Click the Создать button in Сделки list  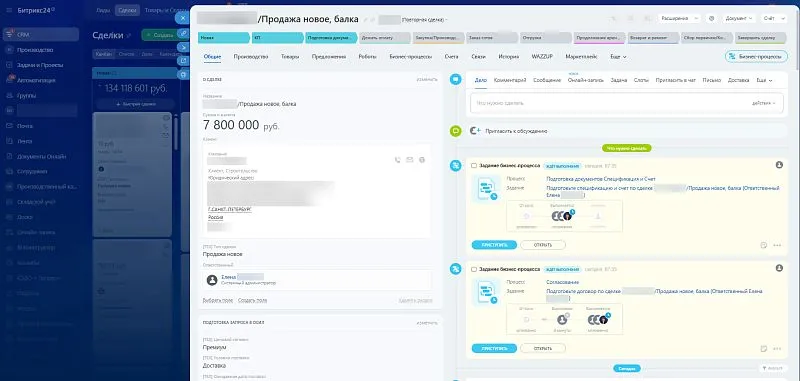[160, 35]
